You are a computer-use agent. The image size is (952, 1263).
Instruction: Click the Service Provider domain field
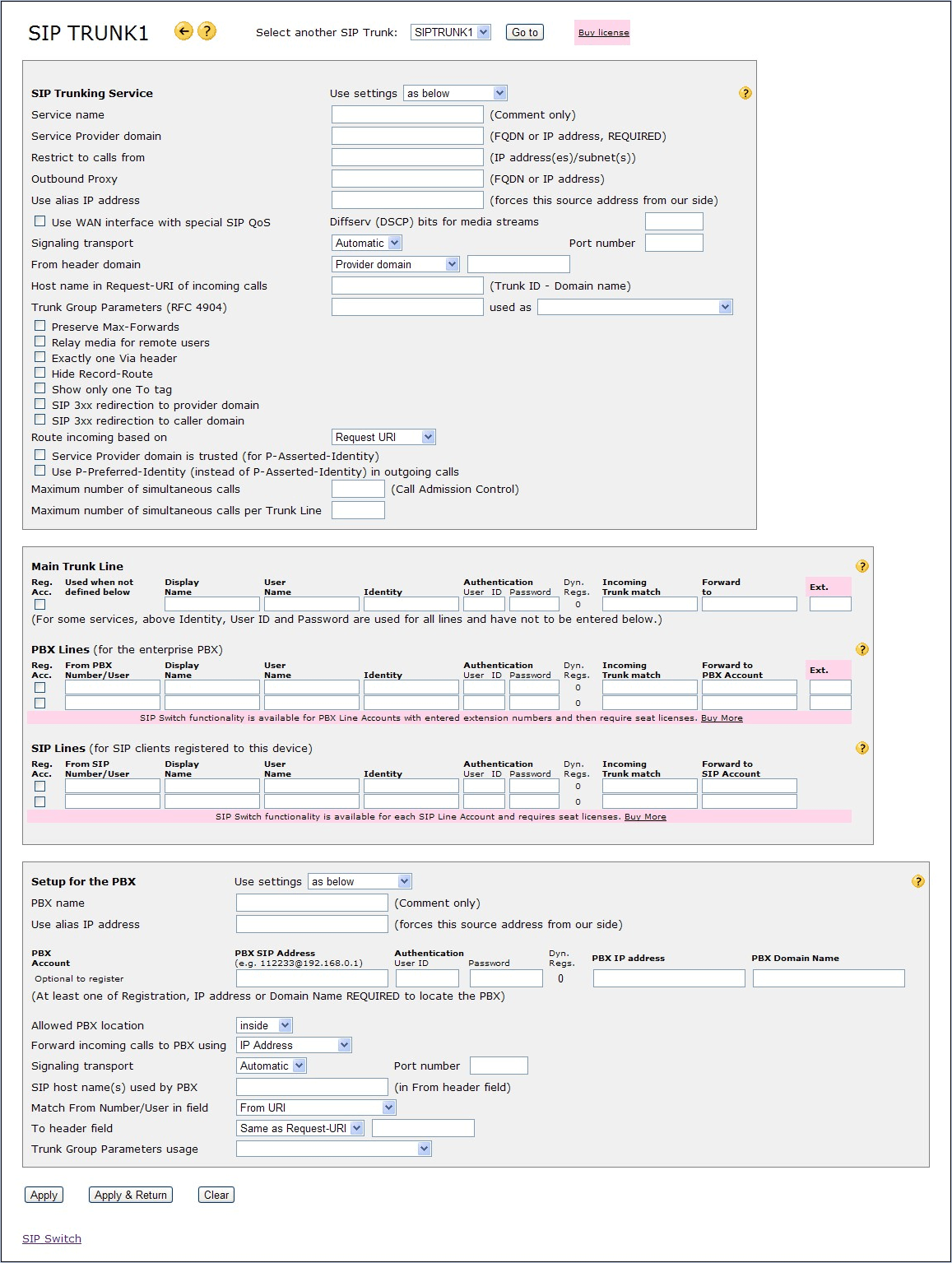click(407, 136)
